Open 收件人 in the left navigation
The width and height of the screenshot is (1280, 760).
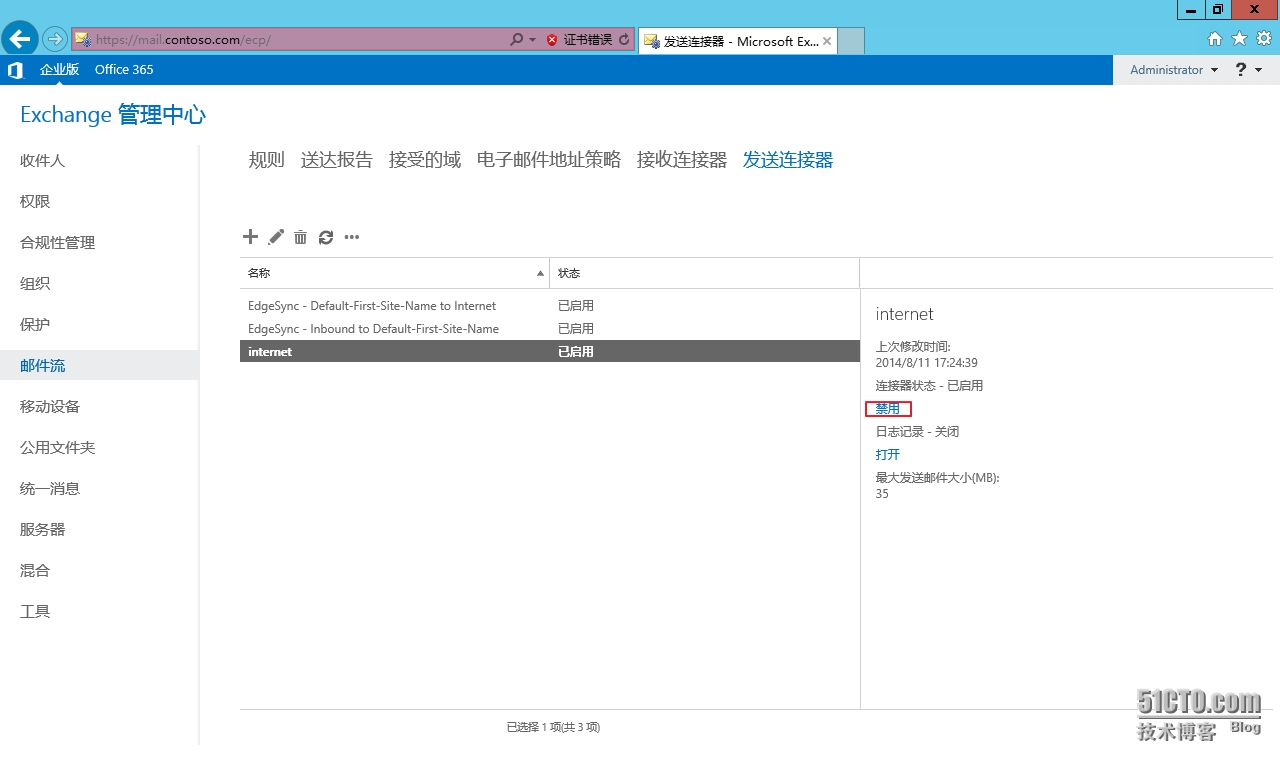[x=42, y=161]
